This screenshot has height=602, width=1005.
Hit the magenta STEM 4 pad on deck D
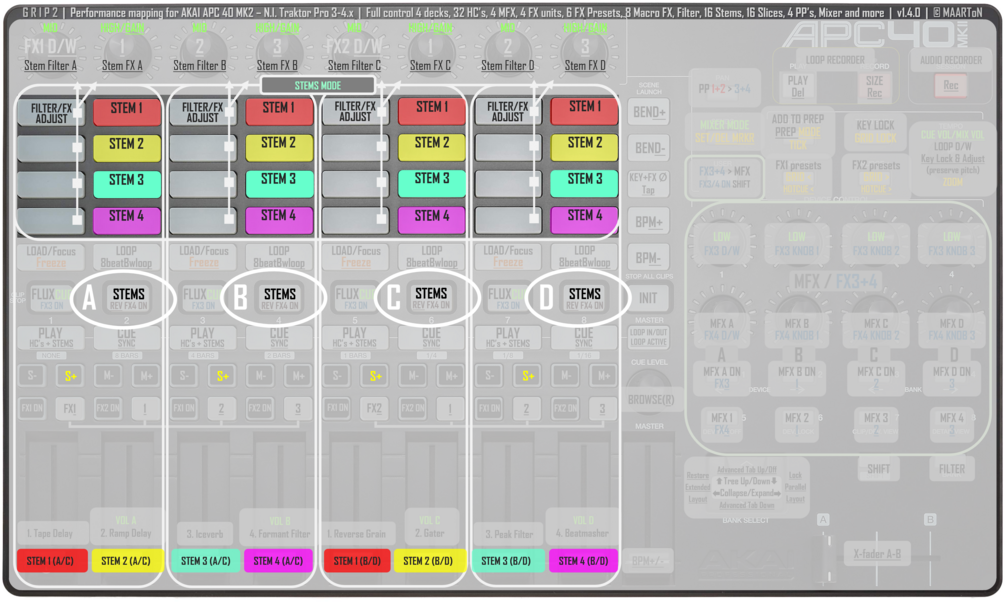(585, 219)
